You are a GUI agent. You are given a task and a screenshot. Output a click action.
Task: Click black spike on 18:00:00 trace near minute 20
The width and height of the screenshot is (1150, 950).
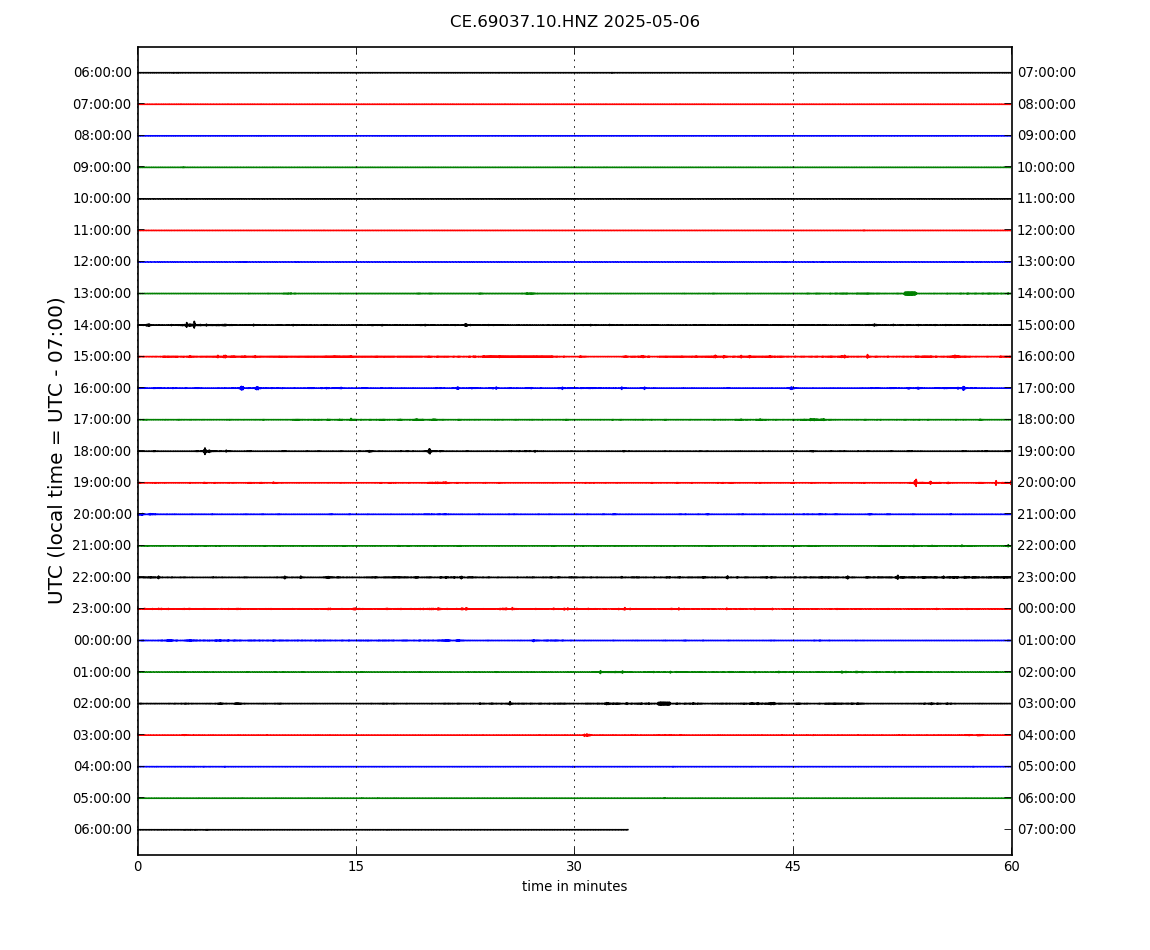429,451
